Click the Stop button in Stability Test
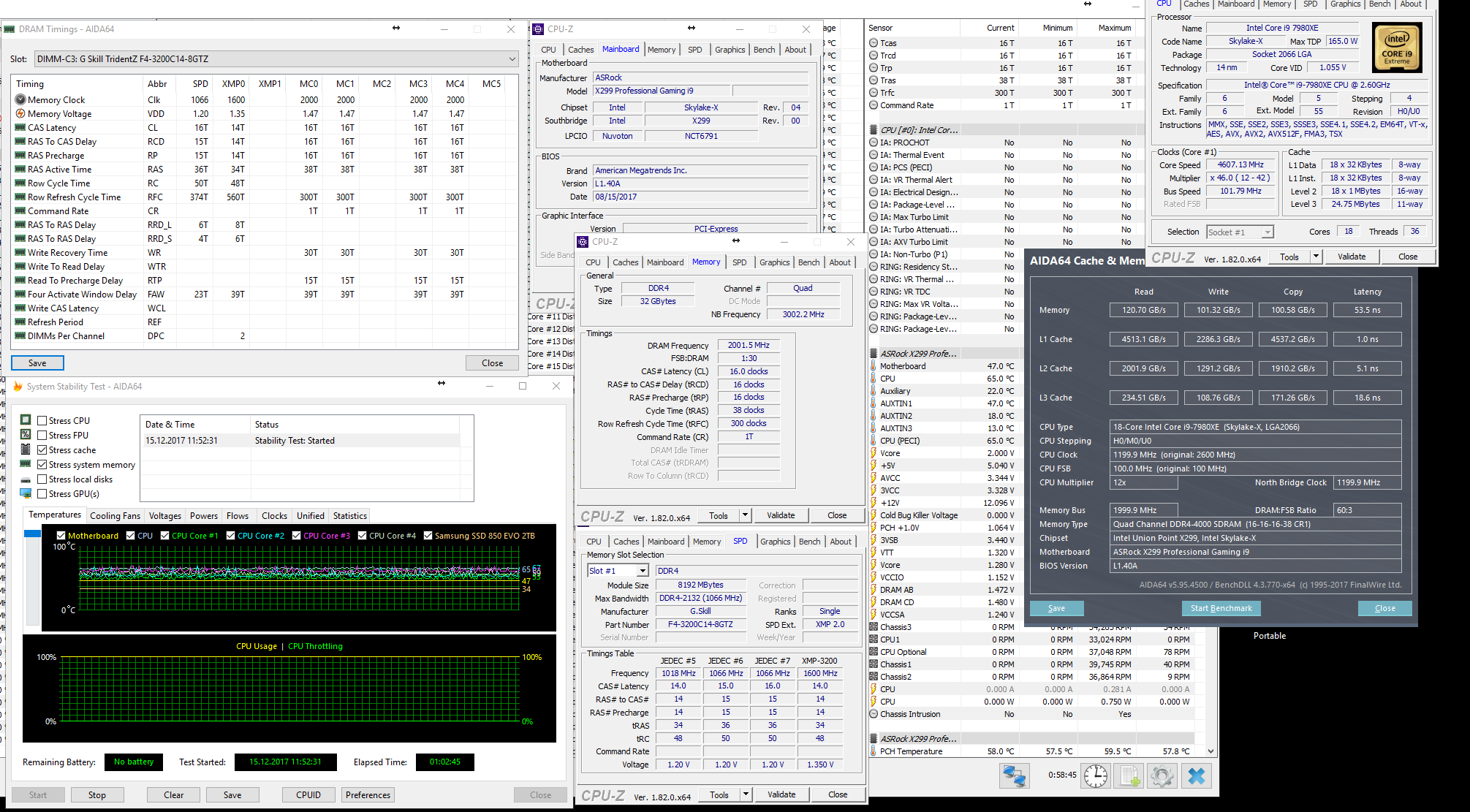Viewport: 1470px width, 812px height. 97,795
